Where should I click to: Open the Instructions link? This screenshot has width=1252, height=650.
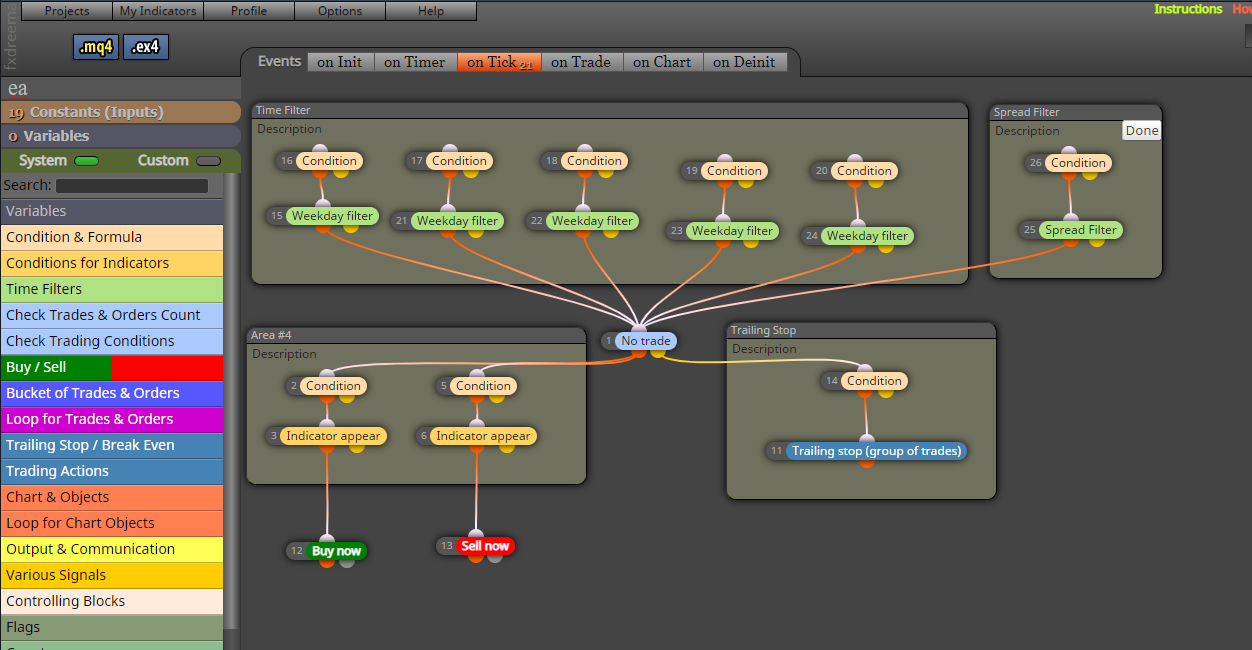(x=1188, y=9)
